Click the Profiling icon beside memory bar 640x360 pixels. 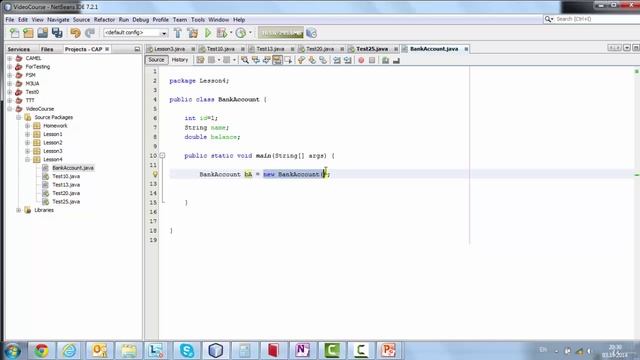(311, 33)
